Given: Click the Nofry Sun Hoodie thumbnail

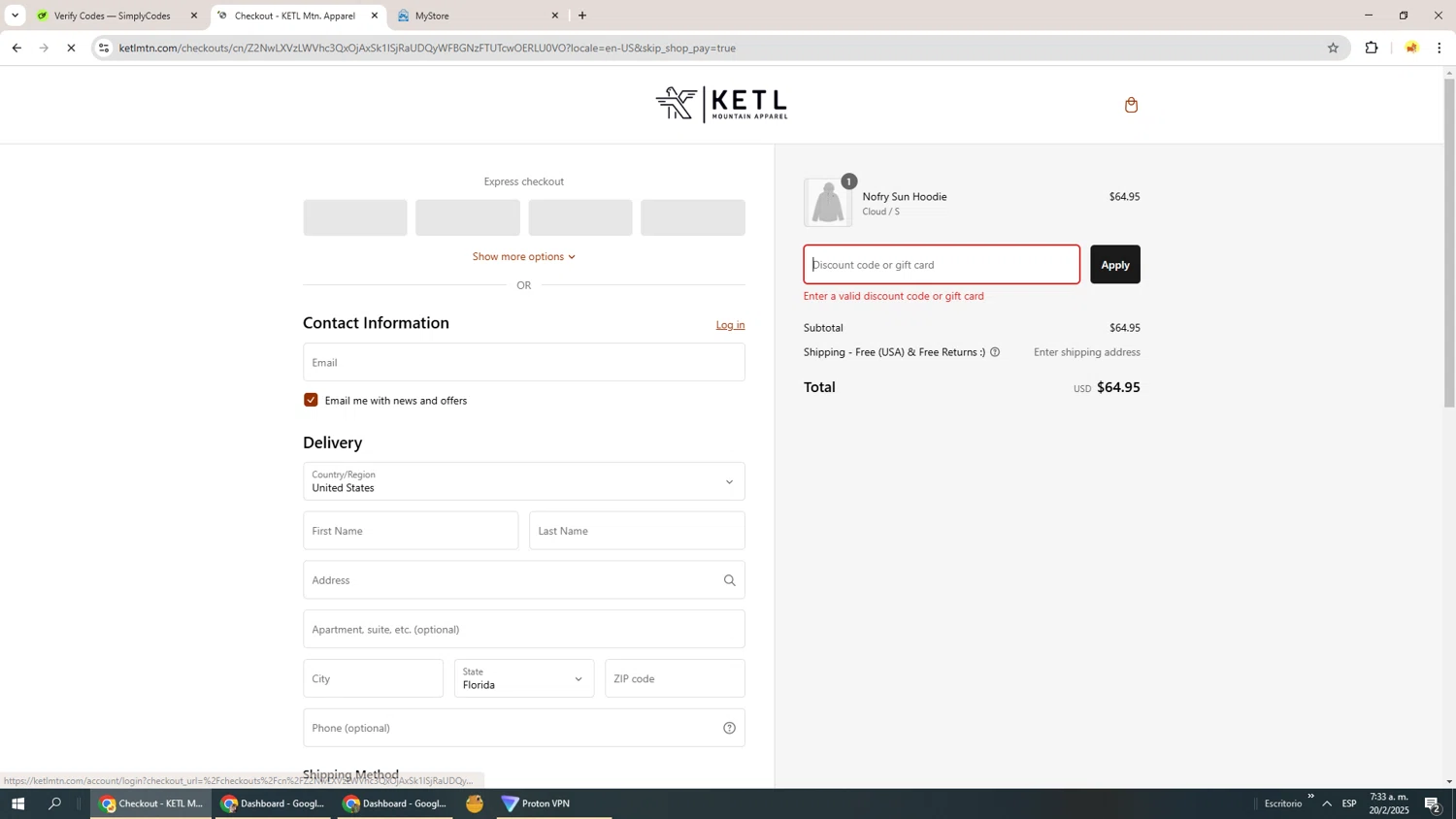Looking at the screenshot, I should (828, 203).
